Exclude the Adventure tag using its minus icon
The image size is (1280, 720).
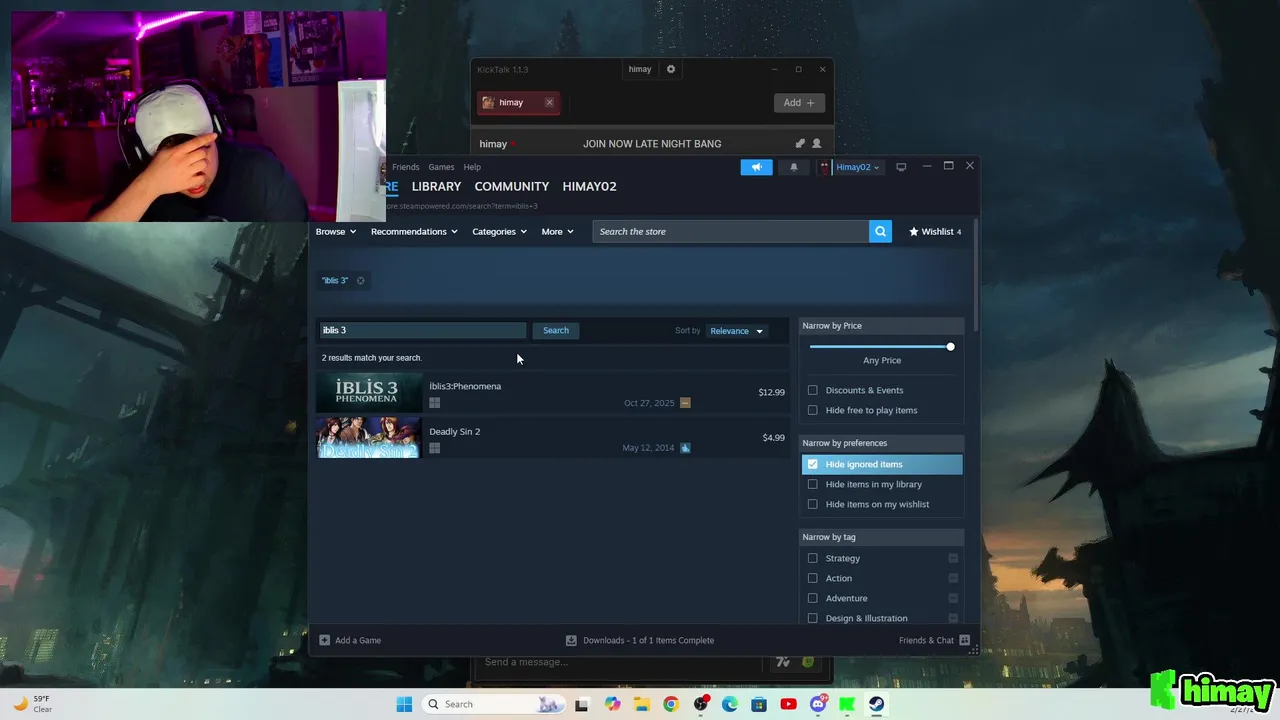coord(953,598)
